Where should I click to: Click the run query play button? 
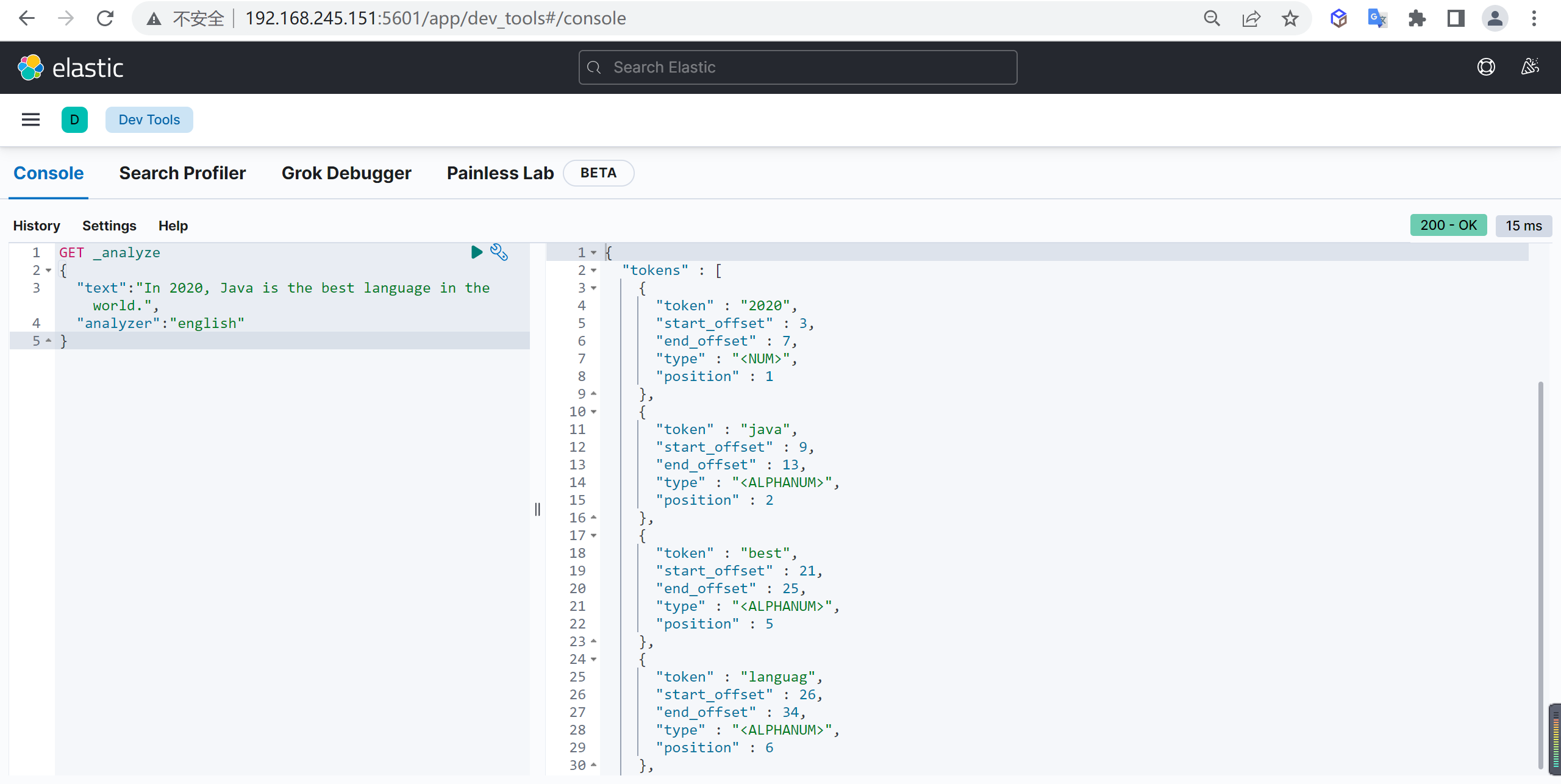coord(477,251)
